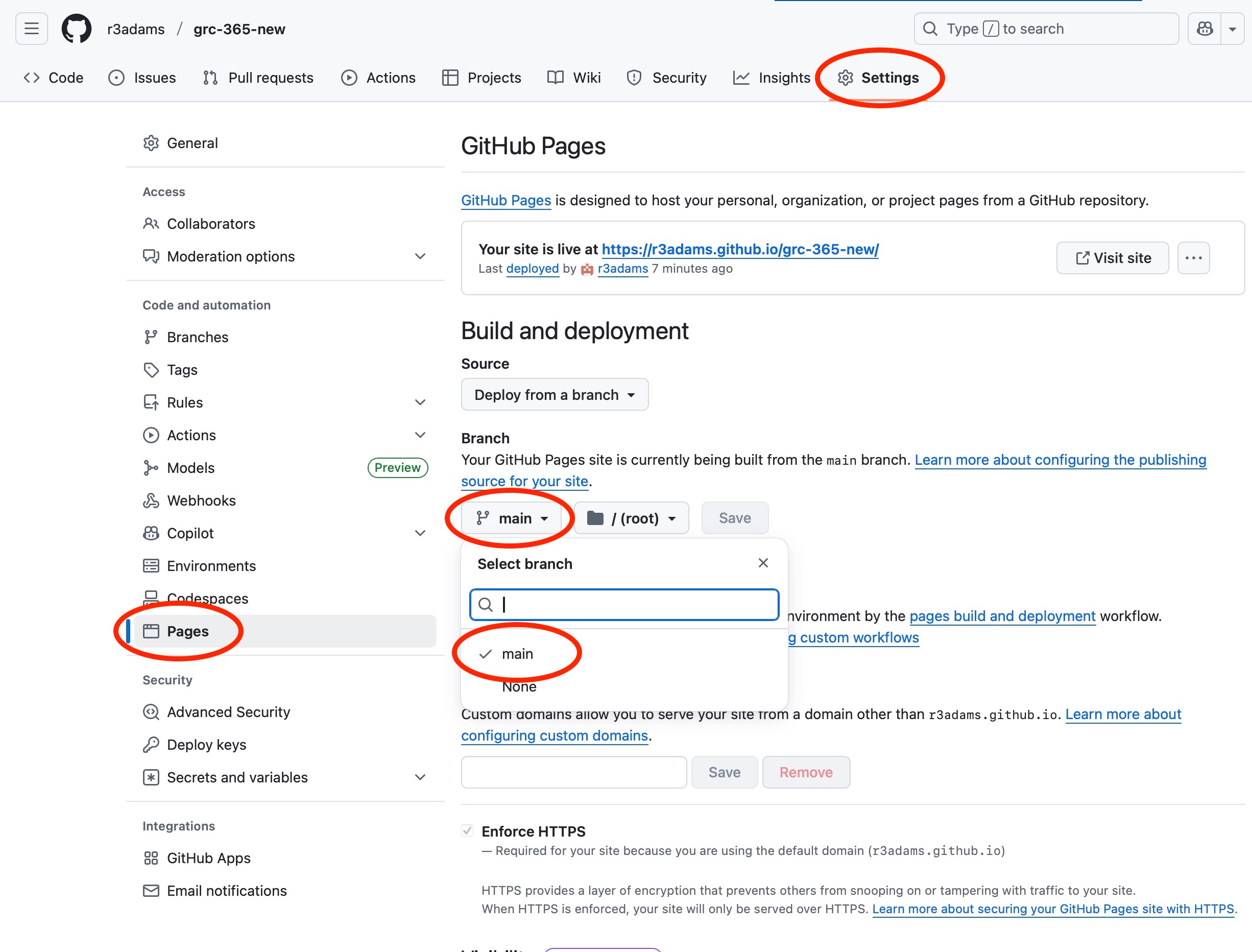Open pages build and deployment workflow link
1252x952 pixels.
pyautogui.click(x=1002, y=616)
